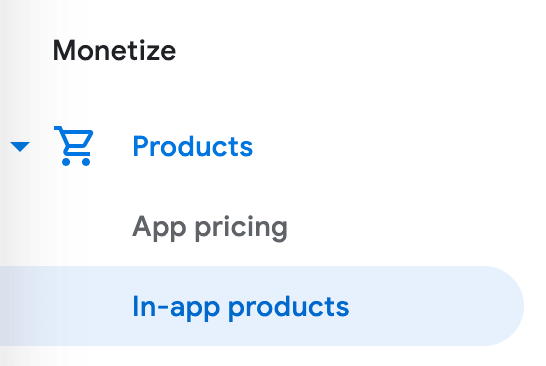The height and width of the screenshot is (366, 546).
Task: Click the Monetize section heading
Action: point(114,50)
